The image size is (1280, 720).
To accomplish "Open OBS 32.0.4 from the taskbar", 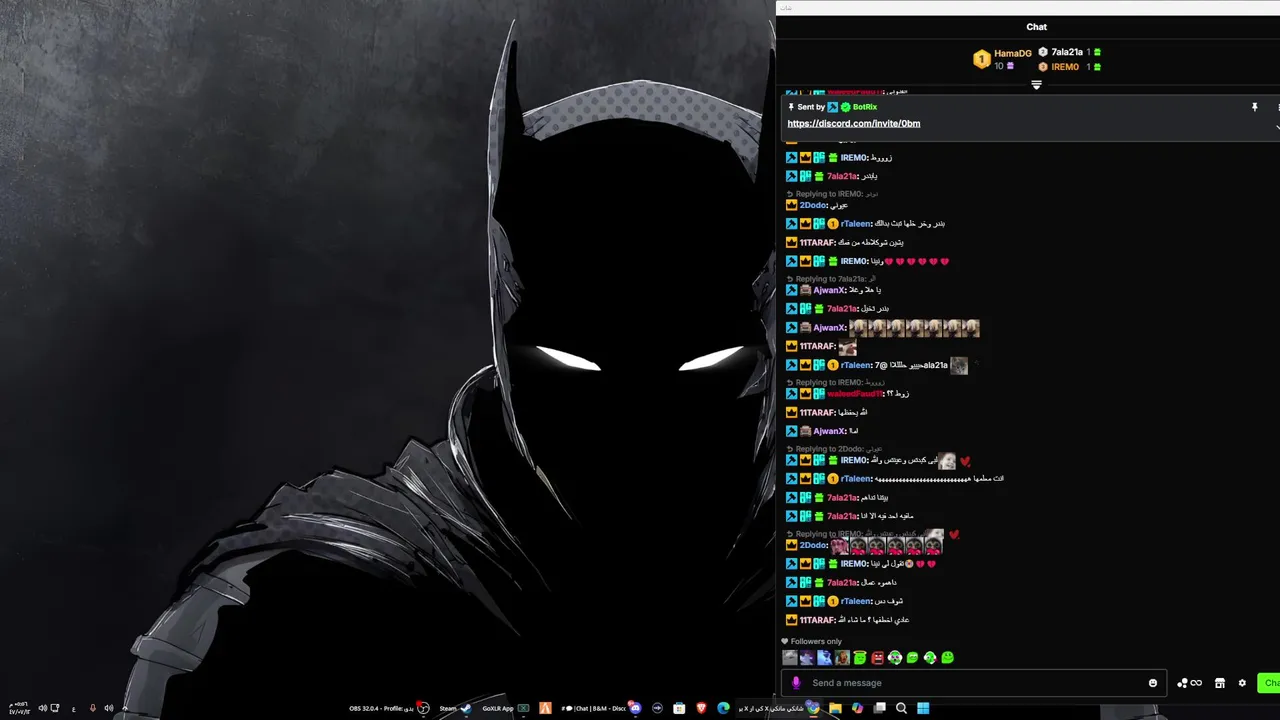I will pos(389,708).
